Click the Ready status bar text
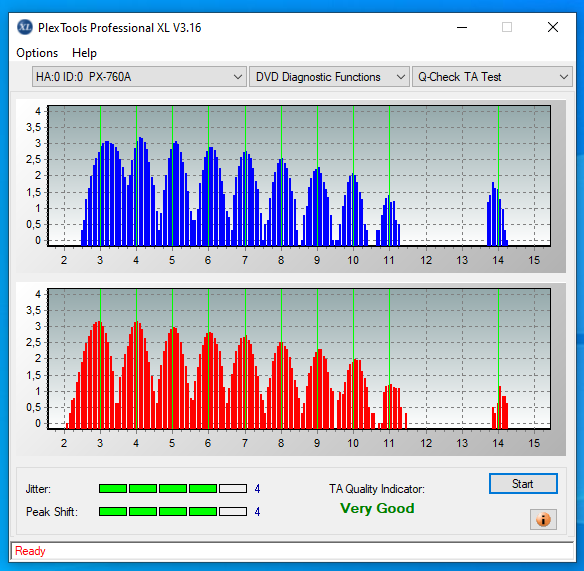The image size is (584, 571). pyautogui.click(x=30, y=551)
